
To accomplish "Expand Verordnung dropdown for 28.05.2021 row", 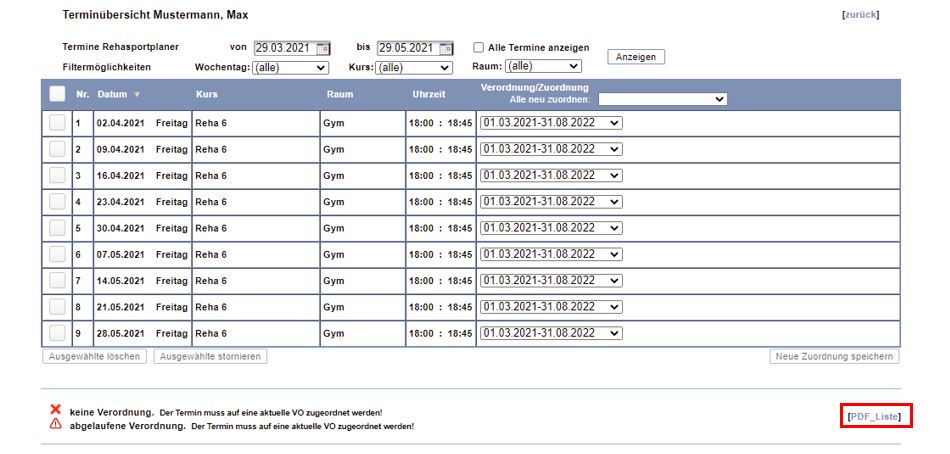I will pyautogui.click(x=551, y=333).
